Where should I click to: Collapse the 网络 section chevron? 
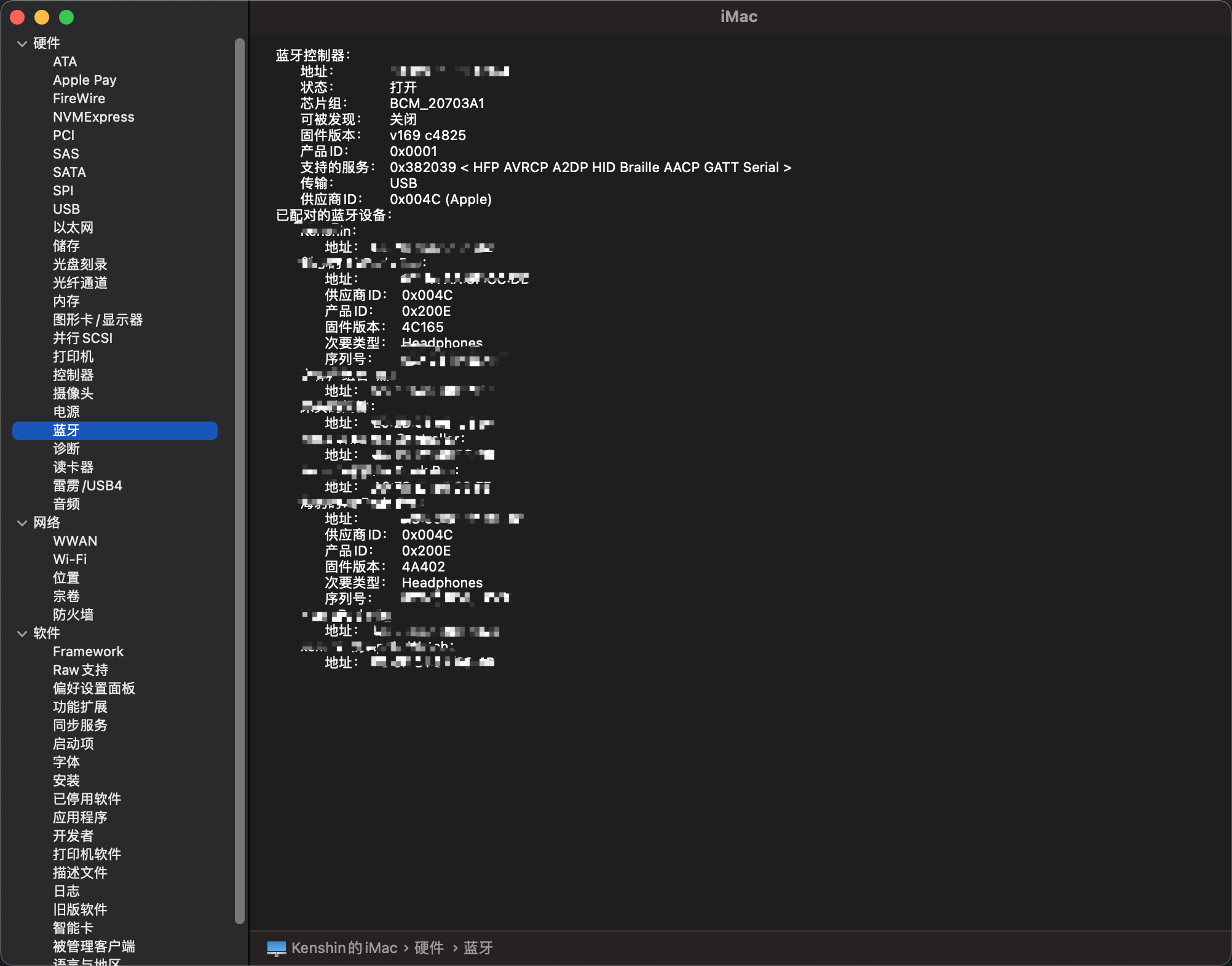[x=22, y=523]
